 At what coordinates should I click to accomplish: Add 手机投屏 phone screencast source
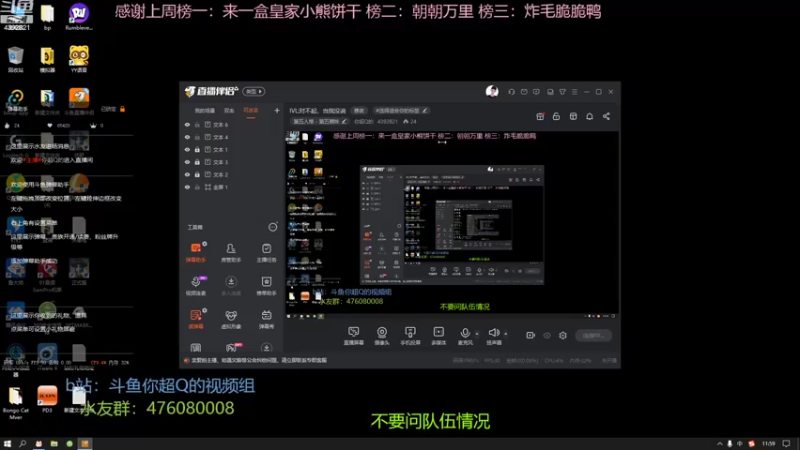pos(410,336)
